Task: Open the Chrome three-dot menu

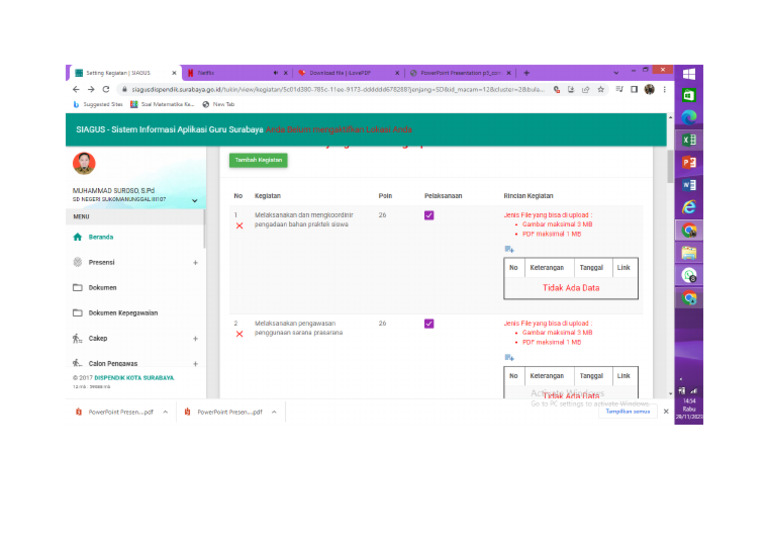Action: (665, 90)
